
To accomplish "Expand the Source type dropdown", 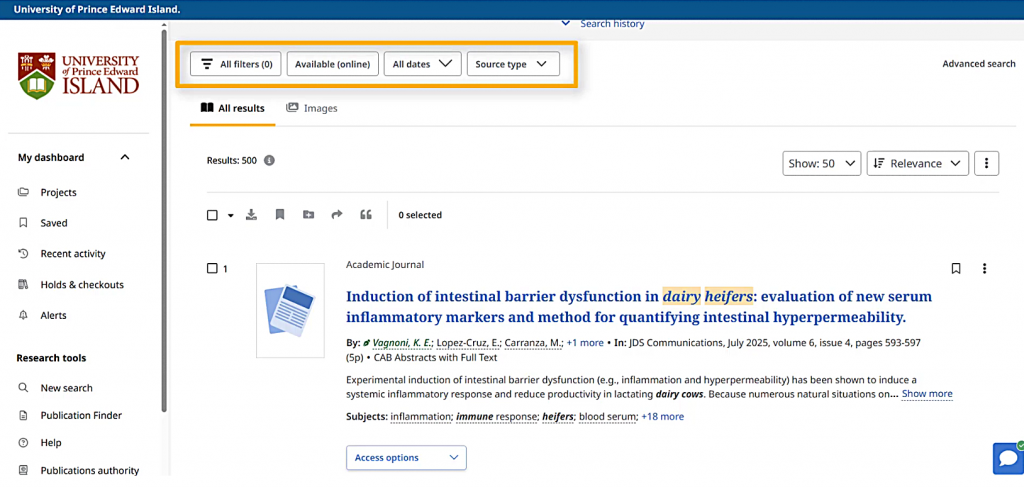I will (x=512, y=64).
